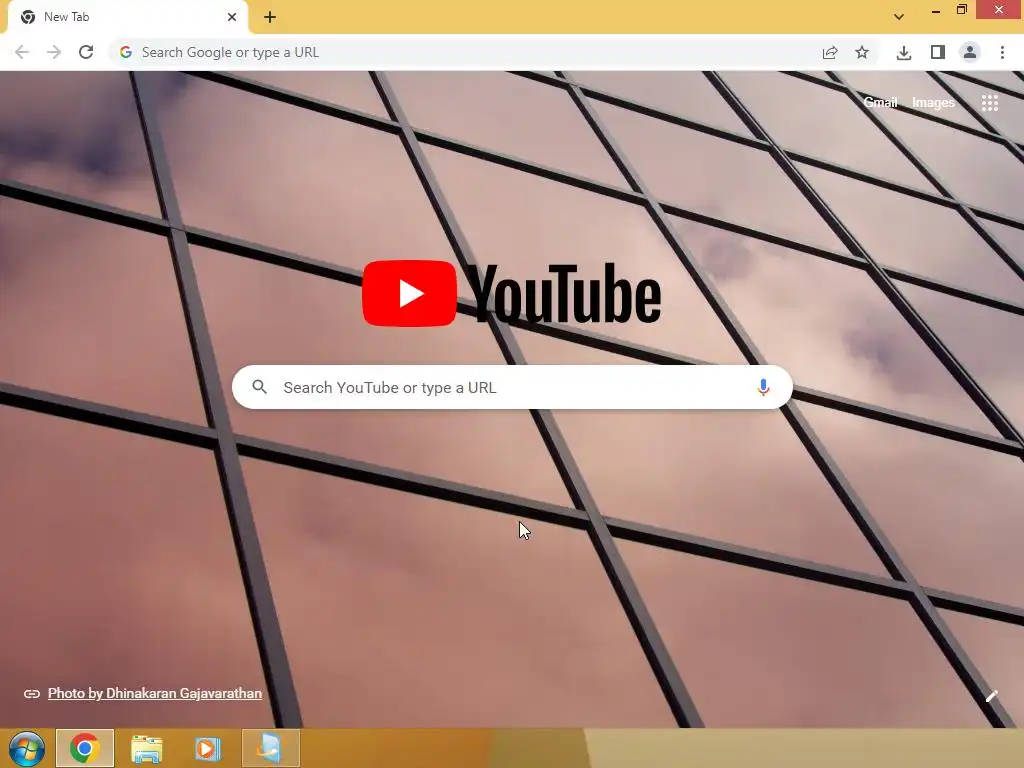
Task: Click the YouTube logo
Action: (x=511, y=293)
